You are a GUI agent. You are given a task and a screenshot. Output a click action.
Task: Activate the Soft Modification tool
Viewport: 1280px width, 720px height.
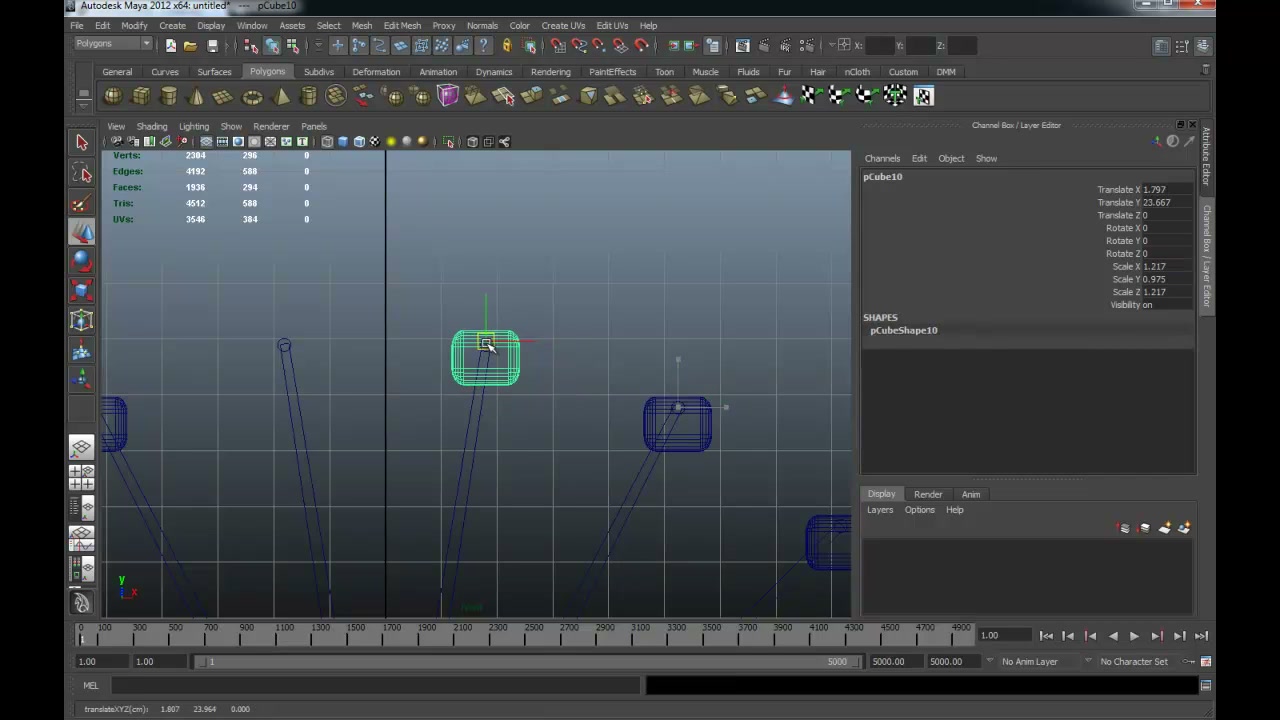(x=82, y=350)
